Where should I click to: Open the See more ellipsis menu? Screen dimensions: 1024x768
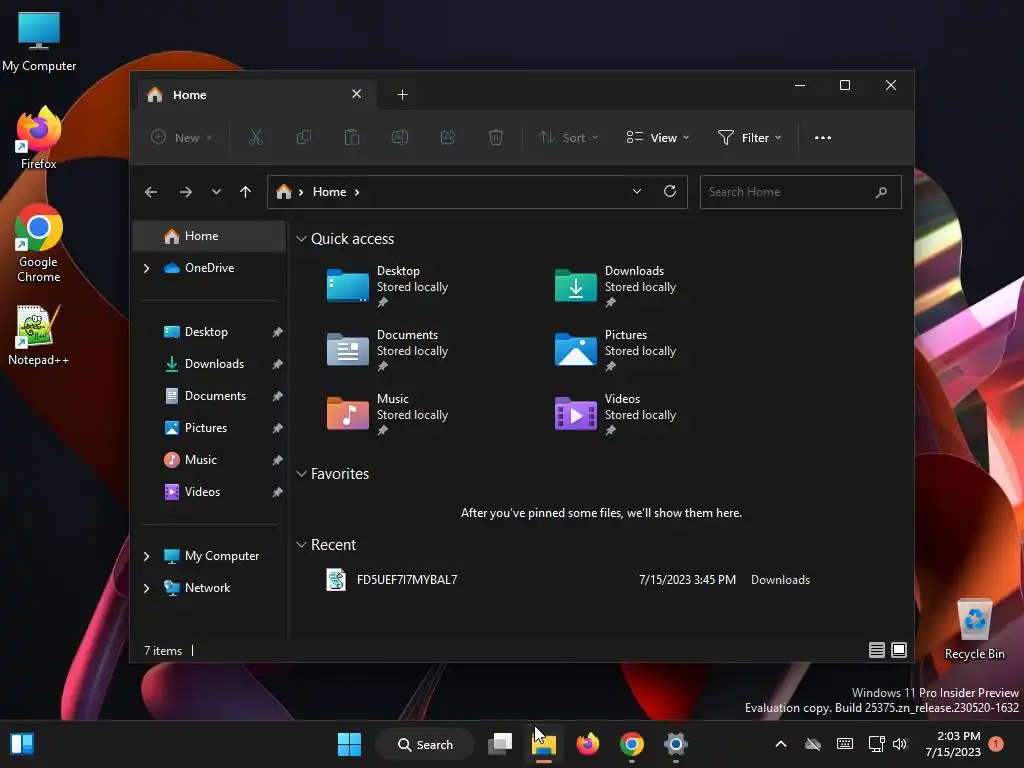click(x=823, y=138)
